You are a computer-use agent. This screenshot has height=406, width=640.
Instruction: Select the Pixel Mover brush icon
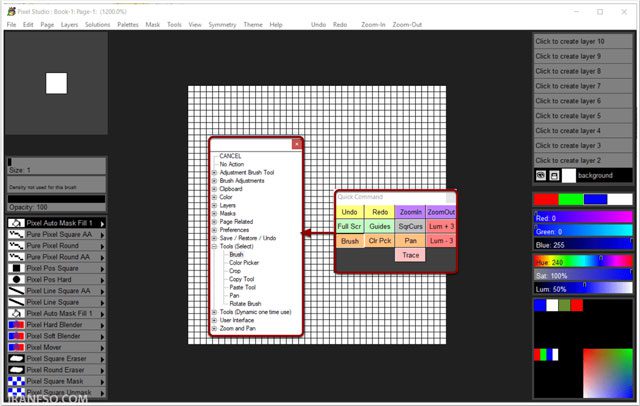coord(16,347)
